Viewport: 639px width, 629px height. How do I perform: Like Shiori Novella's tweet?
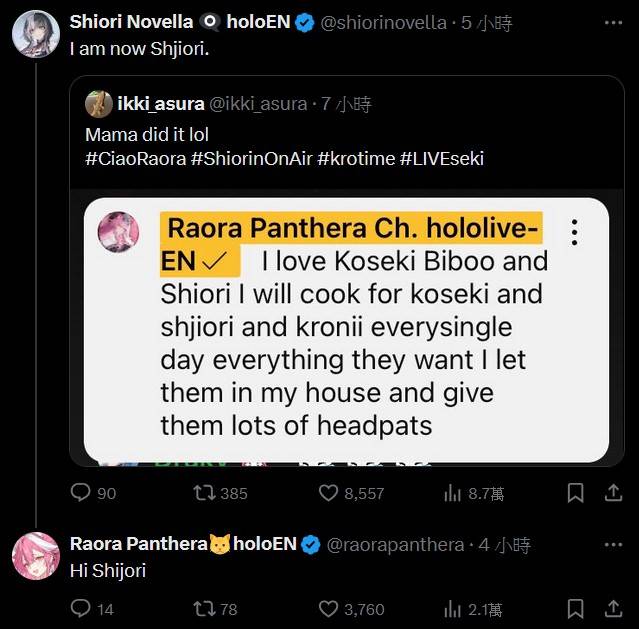pyautogui.click(x=329, y=493)
